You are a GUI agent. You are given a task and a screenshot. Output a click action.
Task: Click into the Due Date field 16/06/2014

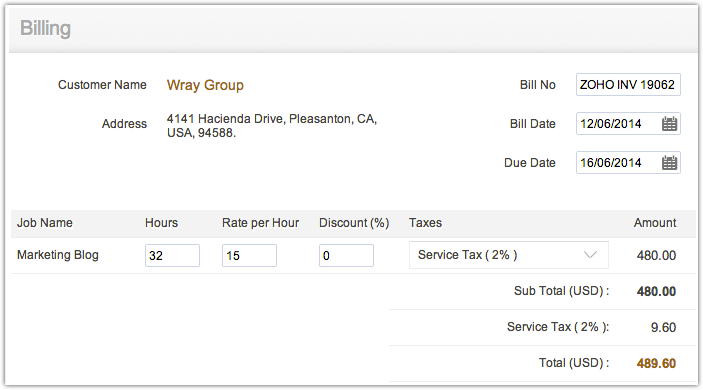[x=628, y=163]
